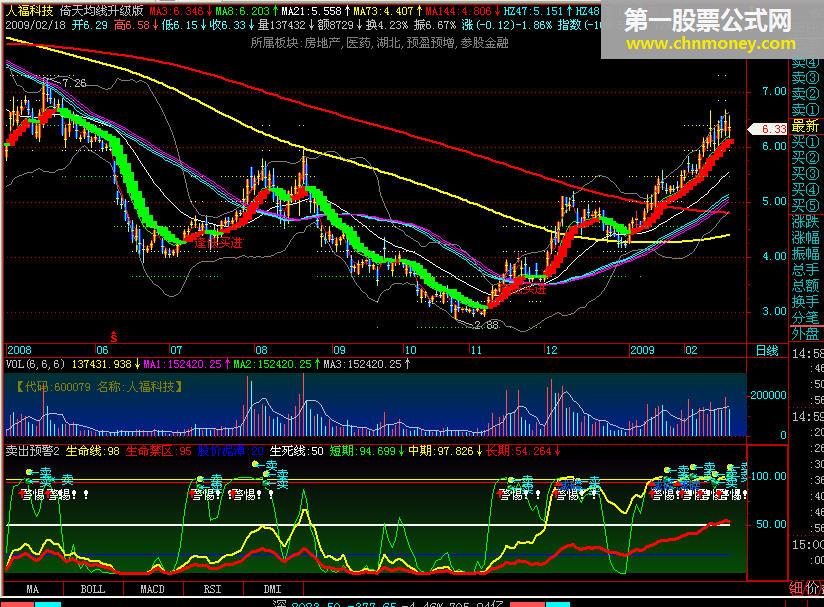824x607 pixels.
Task: Click the 买① row in the quote sidebar
Action: coord(806,142)
